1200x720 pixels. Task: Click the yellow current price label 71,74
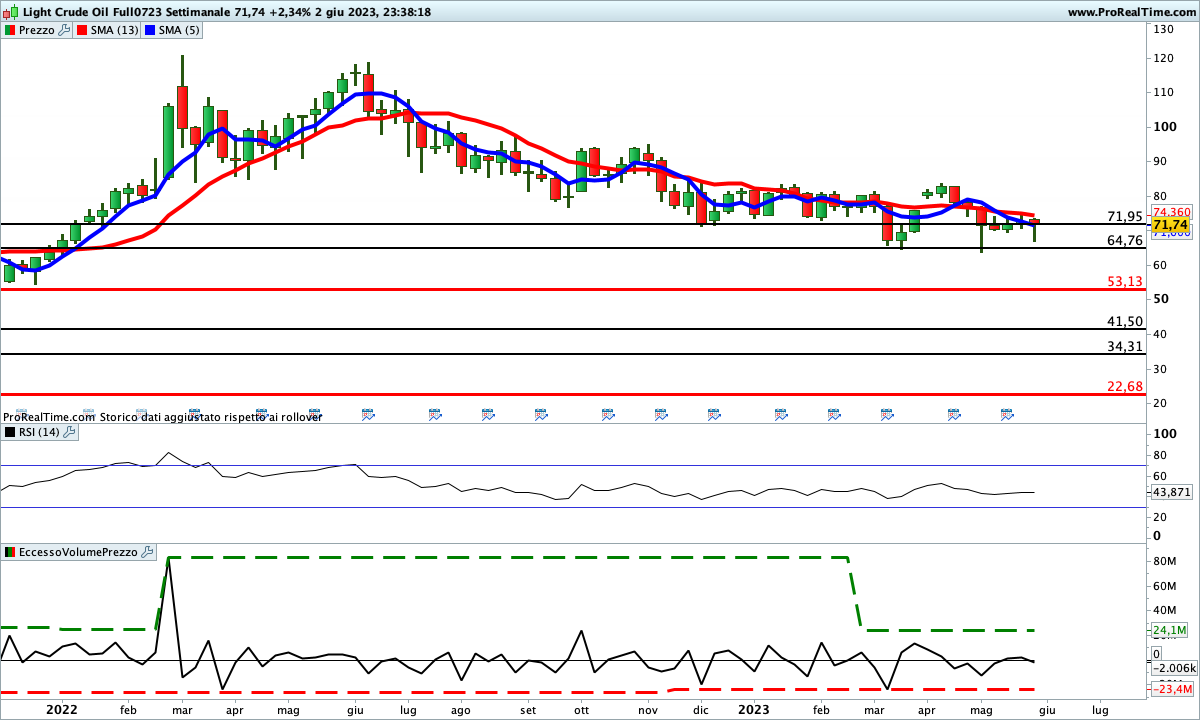[x=1170, y=226]
